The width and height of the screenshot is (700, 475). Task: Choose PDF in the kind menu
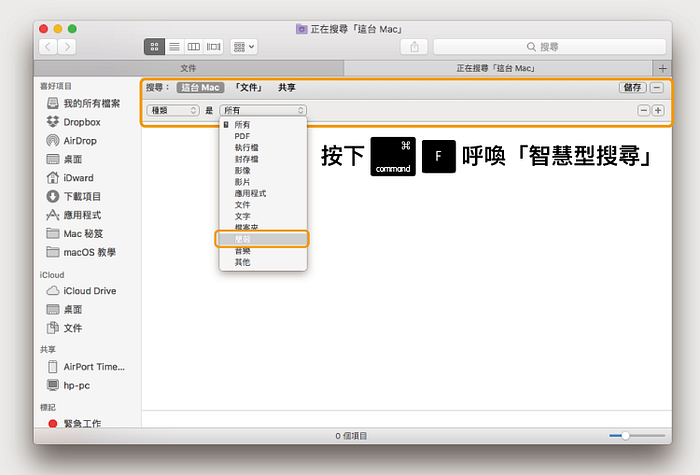tap(263, 136)
